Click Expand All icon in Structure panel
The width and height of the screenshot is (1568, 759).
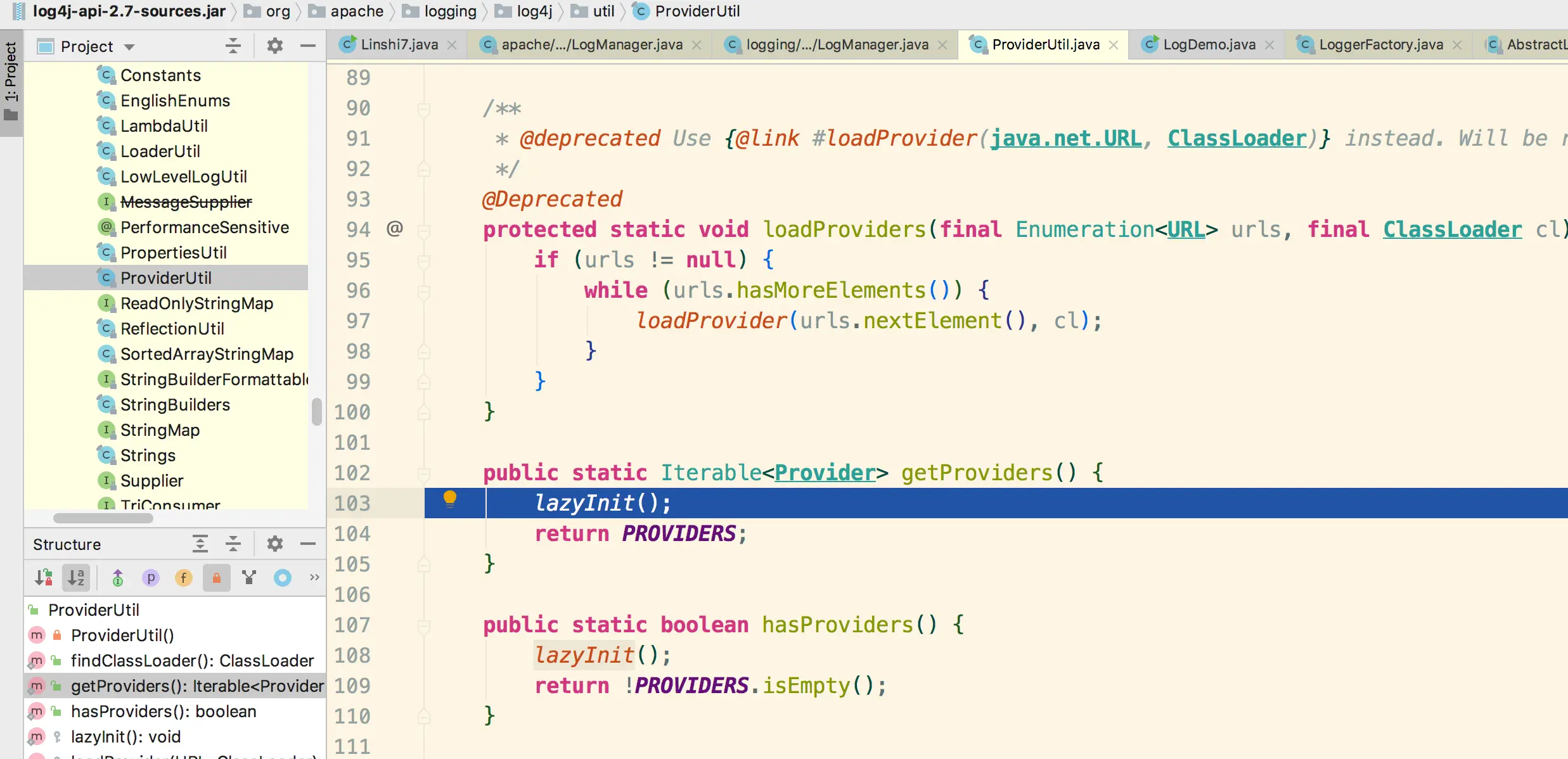200,544
